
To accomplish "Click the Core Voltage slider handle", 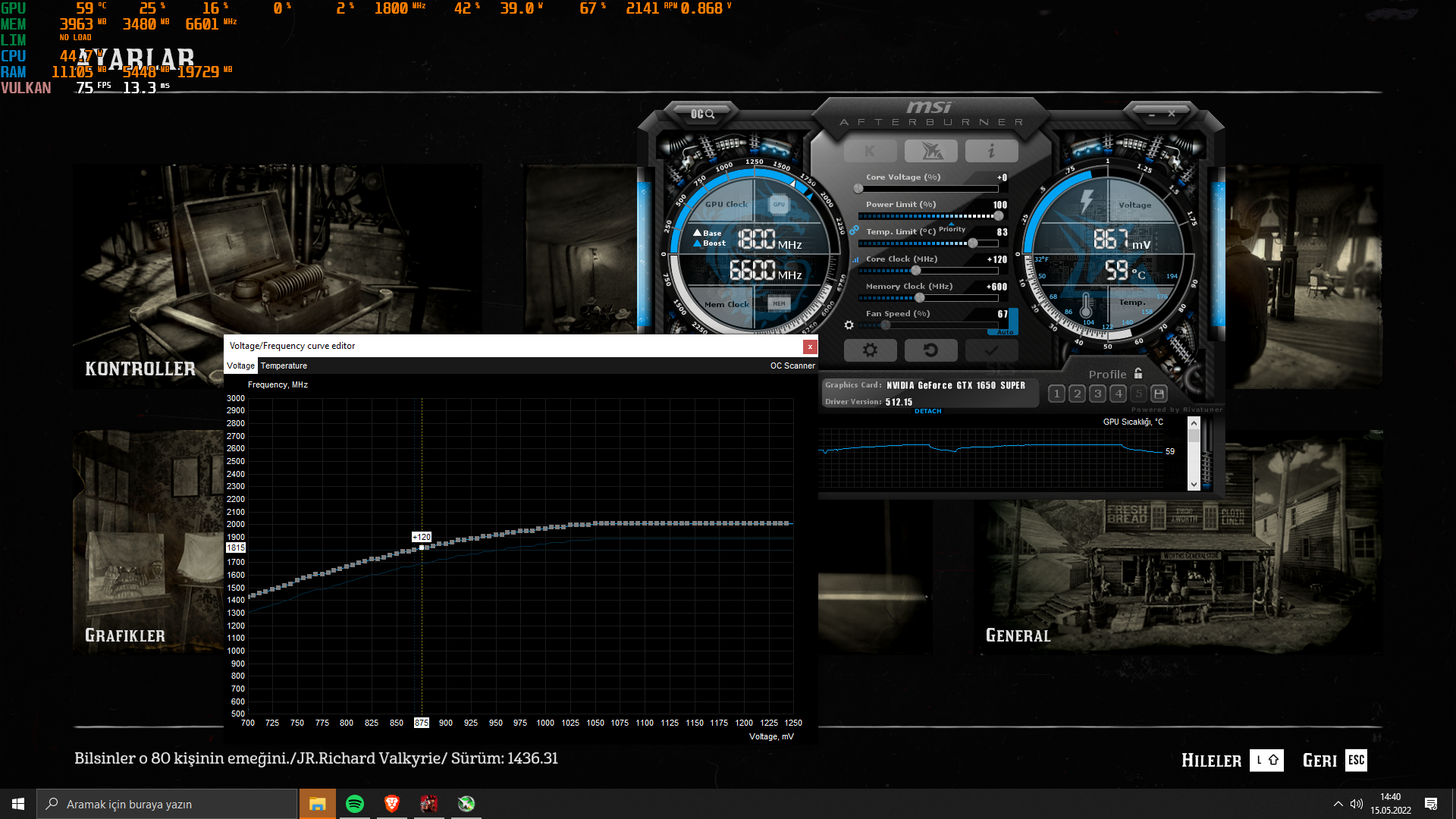I will point(858,189).
